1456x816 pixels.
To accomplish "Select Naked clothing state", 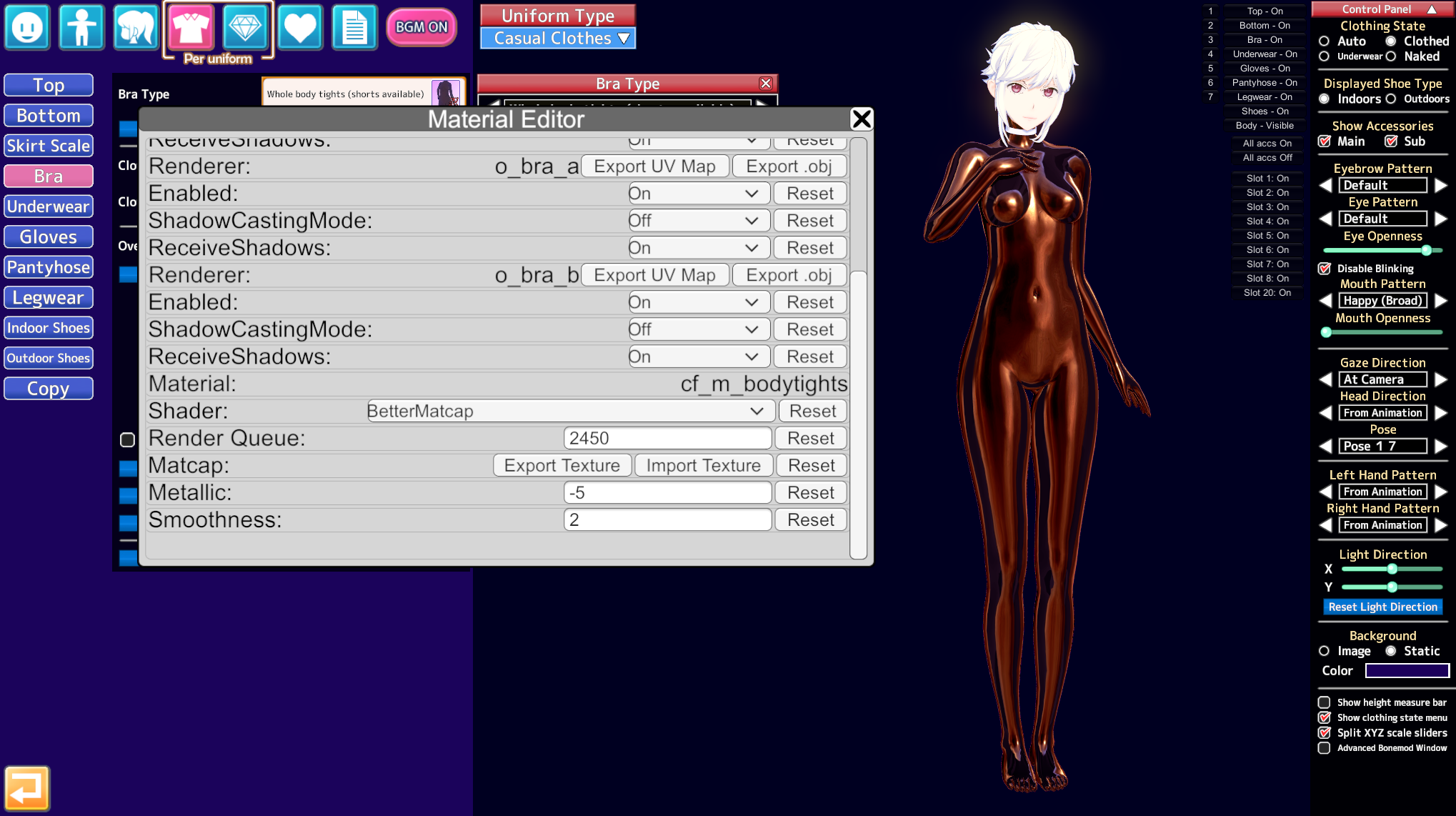I will pos(1391,56).
